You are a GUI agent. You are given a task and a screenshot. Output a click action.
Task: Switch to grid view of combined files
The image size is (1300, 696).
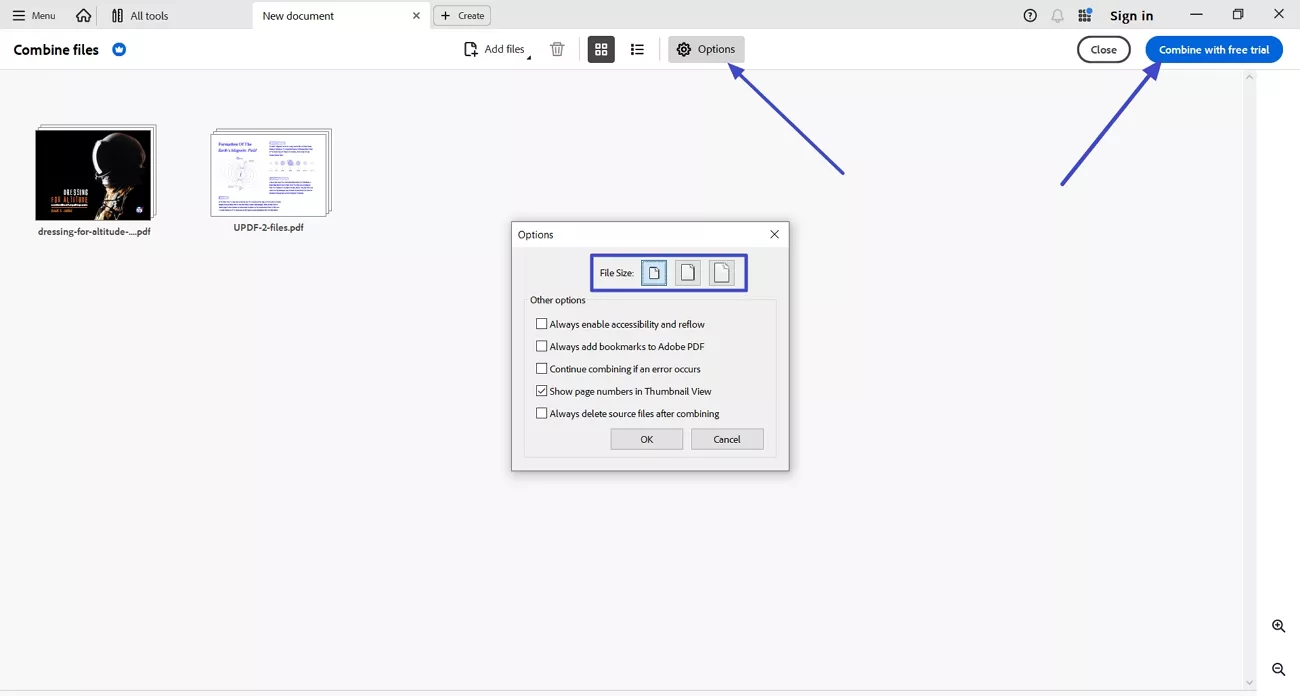point(601,48)
